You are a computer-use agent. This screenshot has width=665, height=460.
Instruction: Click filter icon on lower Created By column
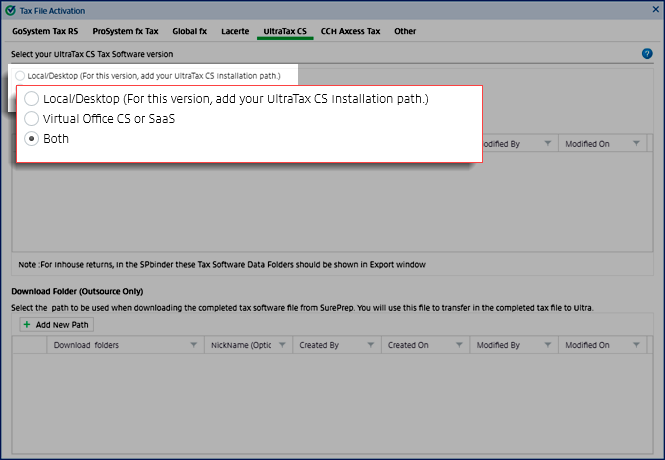pyautogui.click(x=370, y=345)
